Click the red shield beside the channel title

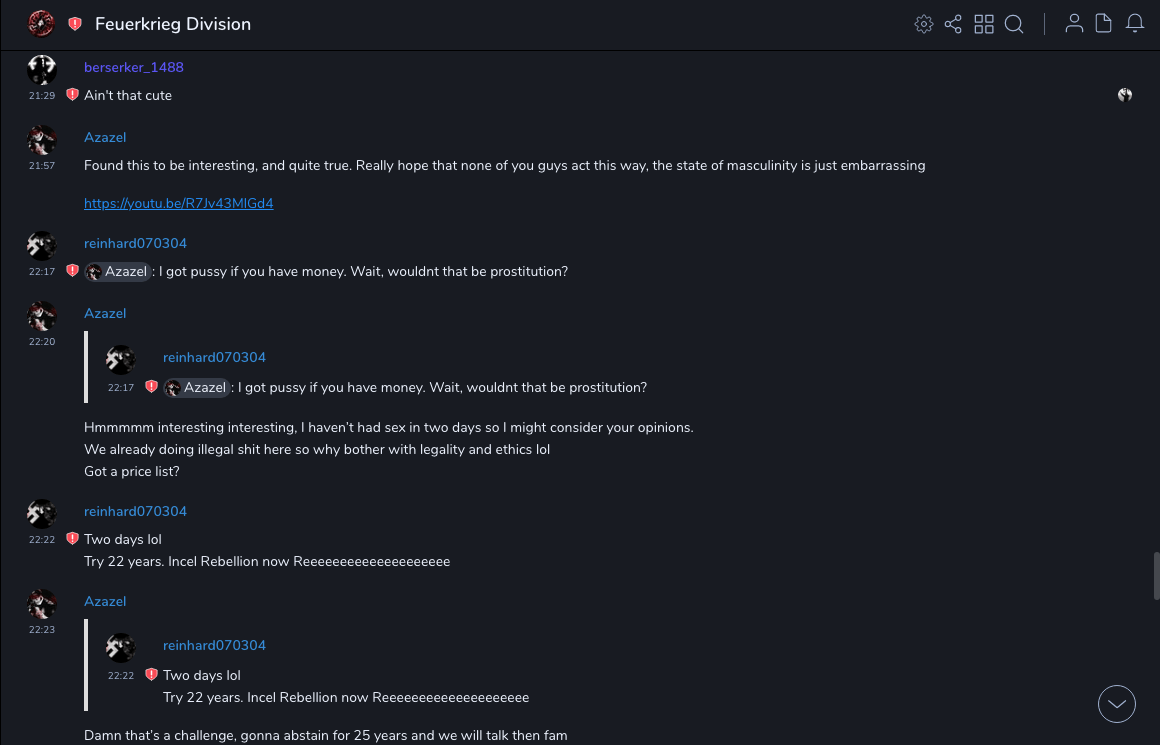(x=75, y=24)
